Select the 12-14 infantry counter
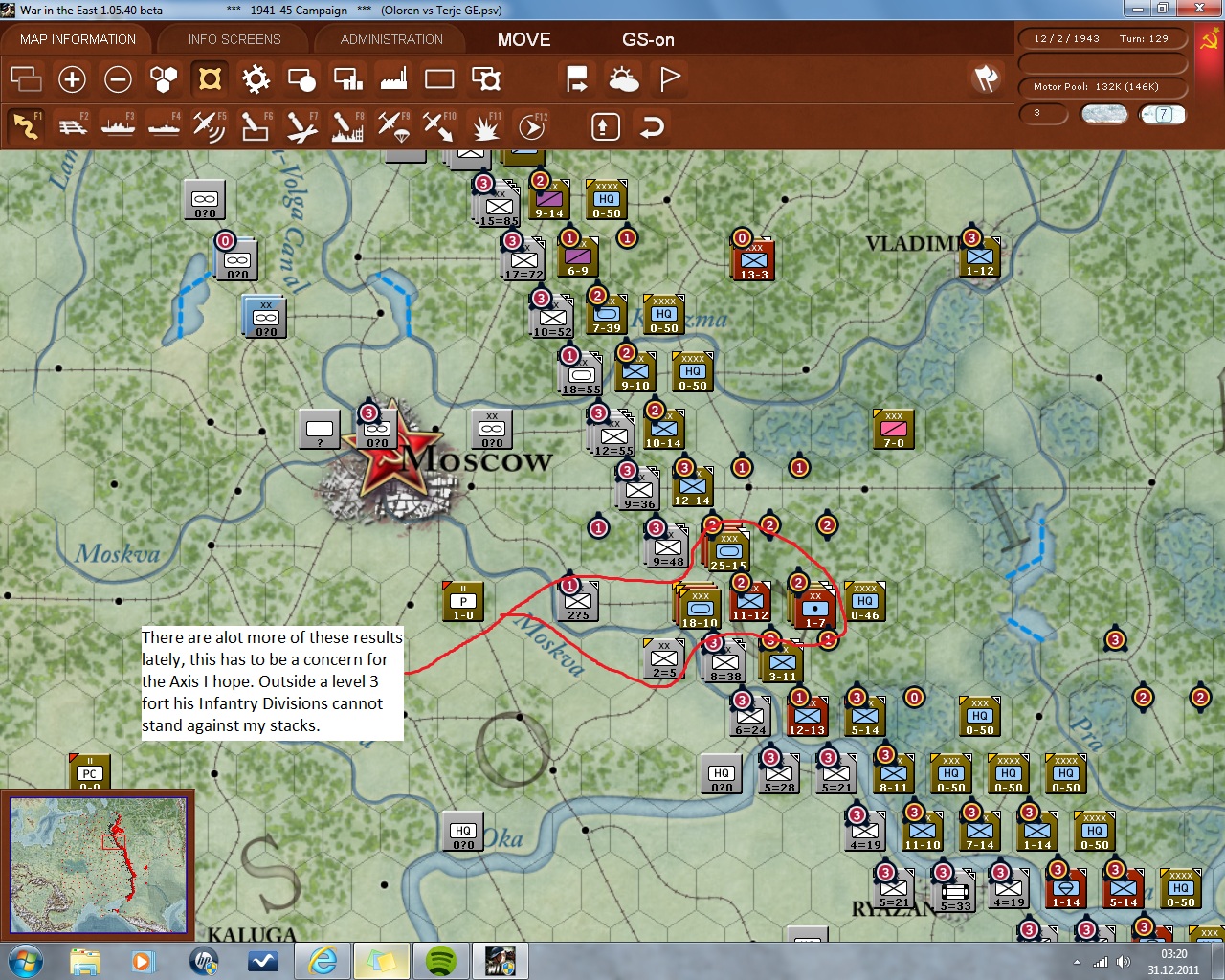The height and width of the screenshot is (980, 1225). (692, 486)
